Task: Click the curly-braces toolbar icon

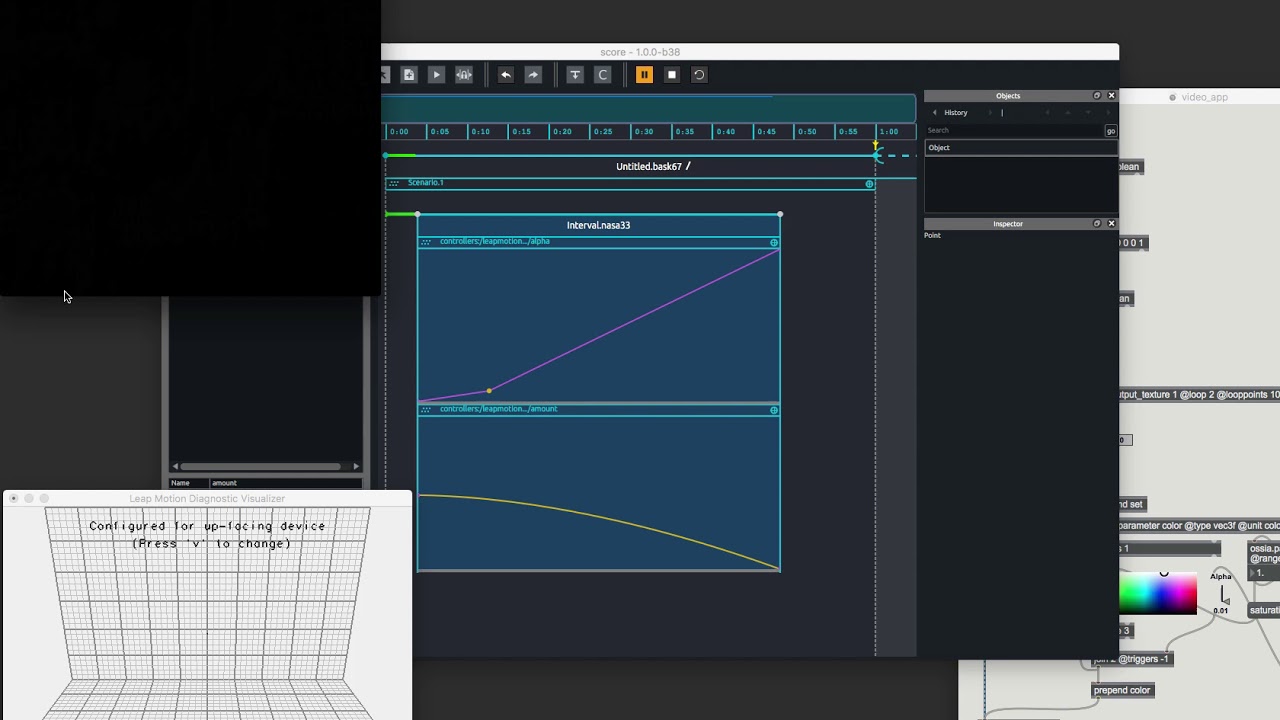Action: click(x=464, y=75)
